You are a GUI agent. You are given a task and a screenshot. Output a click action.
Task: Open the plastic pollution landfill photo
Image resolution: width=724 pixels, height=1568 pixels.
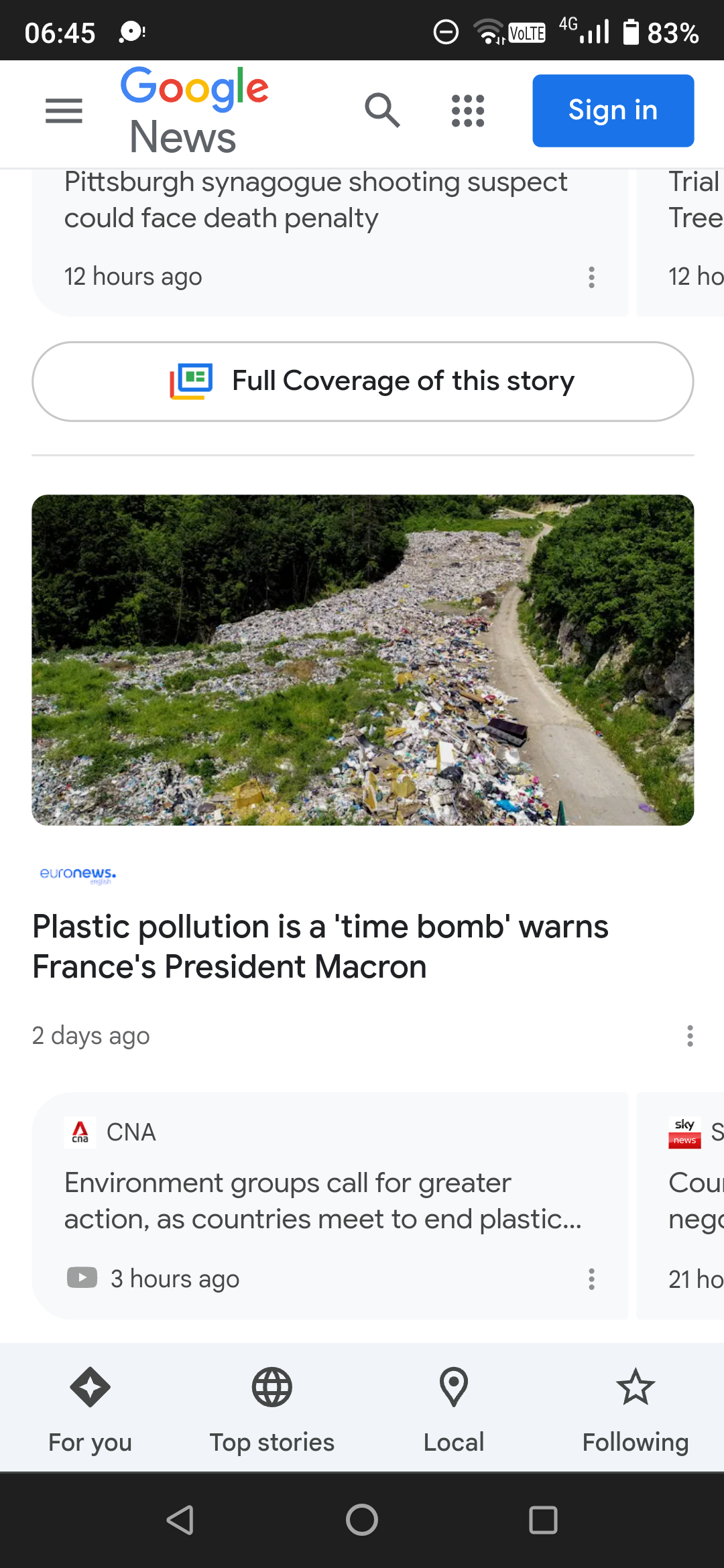[363, 660]
